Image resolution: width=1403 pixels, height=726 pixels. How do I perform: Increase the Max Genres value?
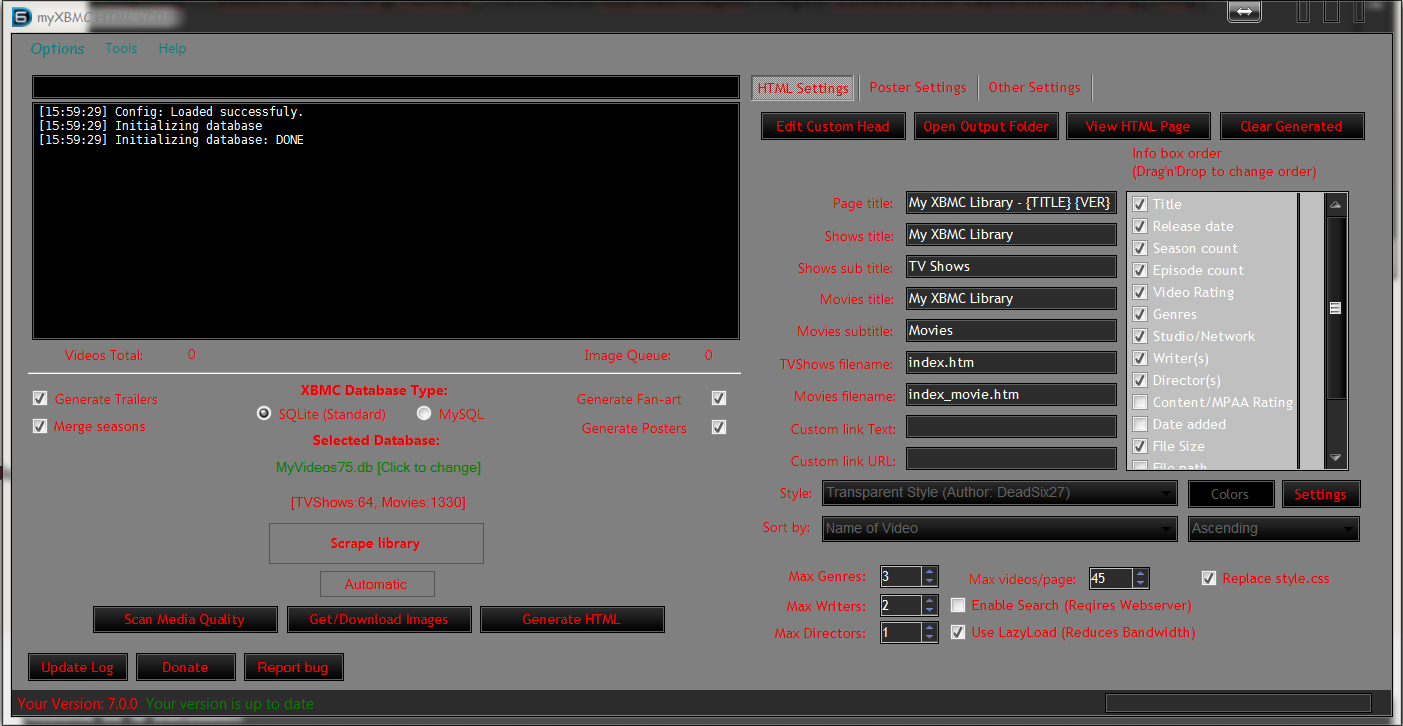(x=930, y=572)
